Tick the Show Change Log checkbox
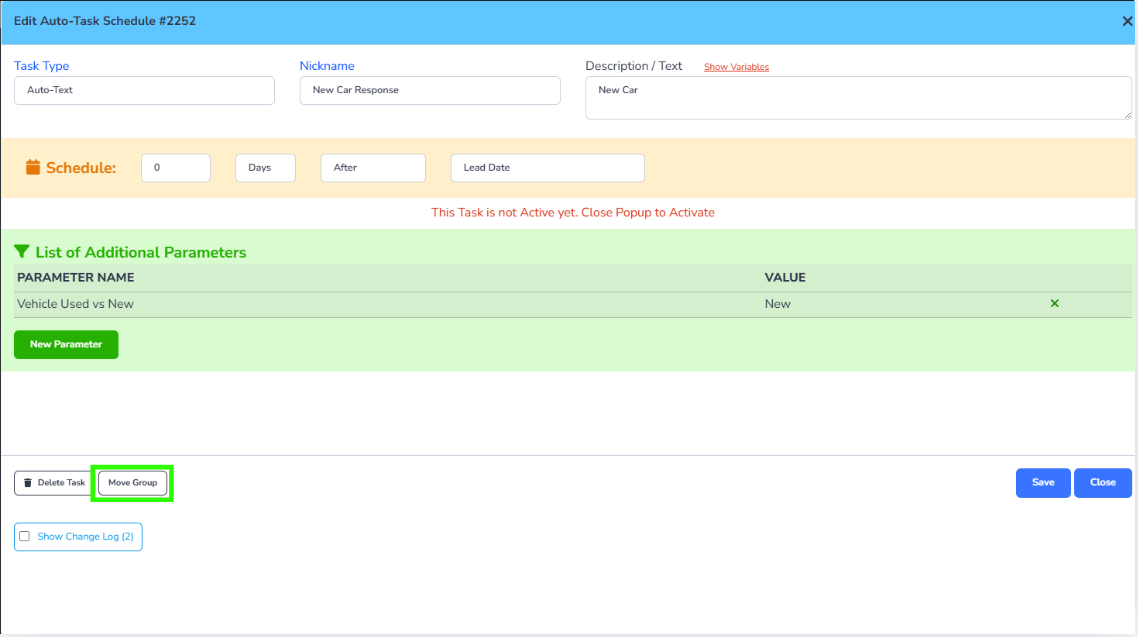 [x=25, y=536]
